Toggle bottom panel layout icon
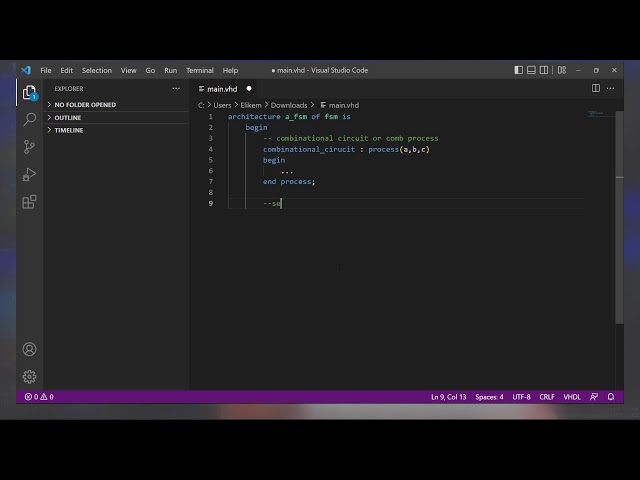Screen dimensions: 640x480 coord(531,70)
